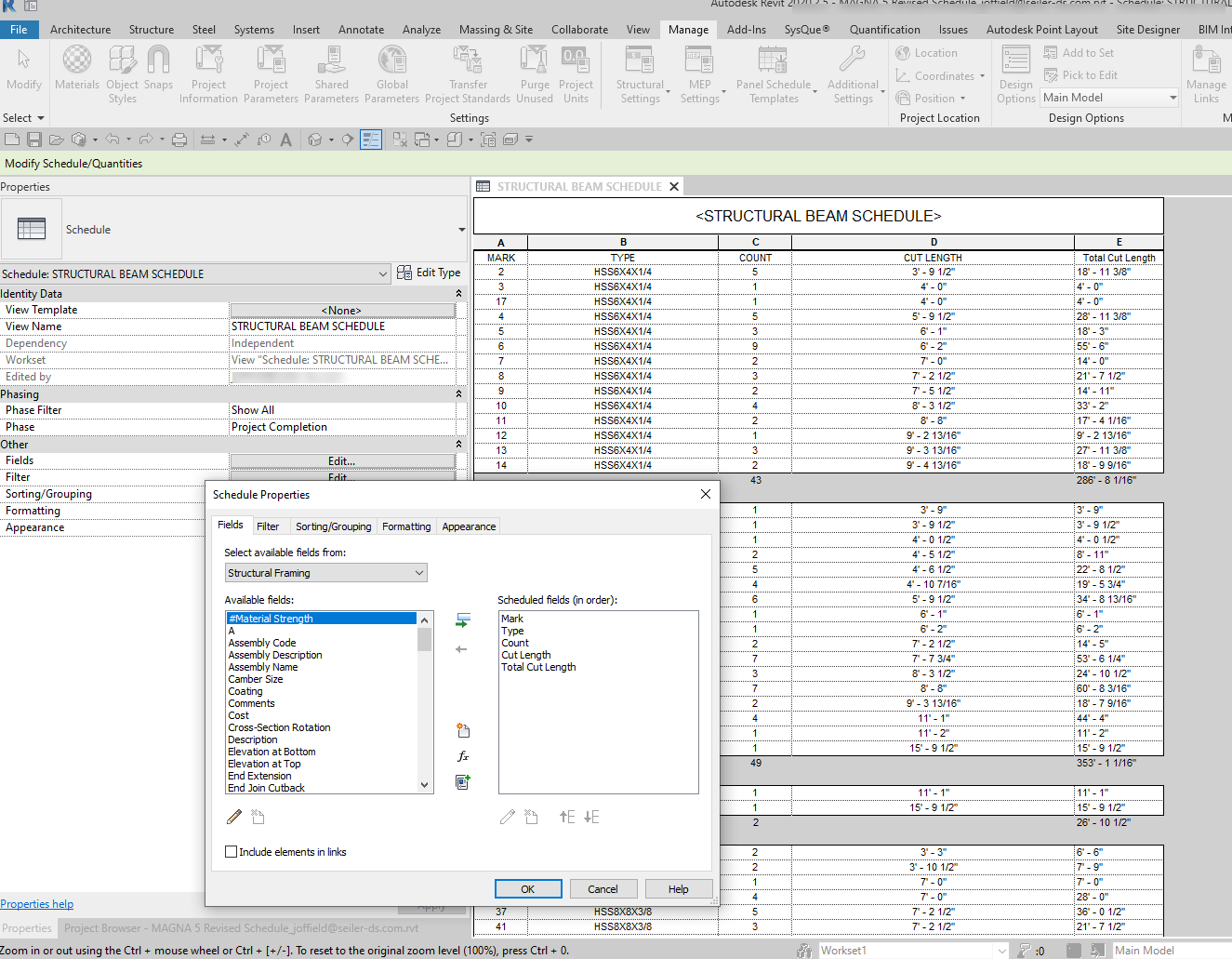
Task: Click the Aligned Dimension tool icon
Action: click(242, 140)
